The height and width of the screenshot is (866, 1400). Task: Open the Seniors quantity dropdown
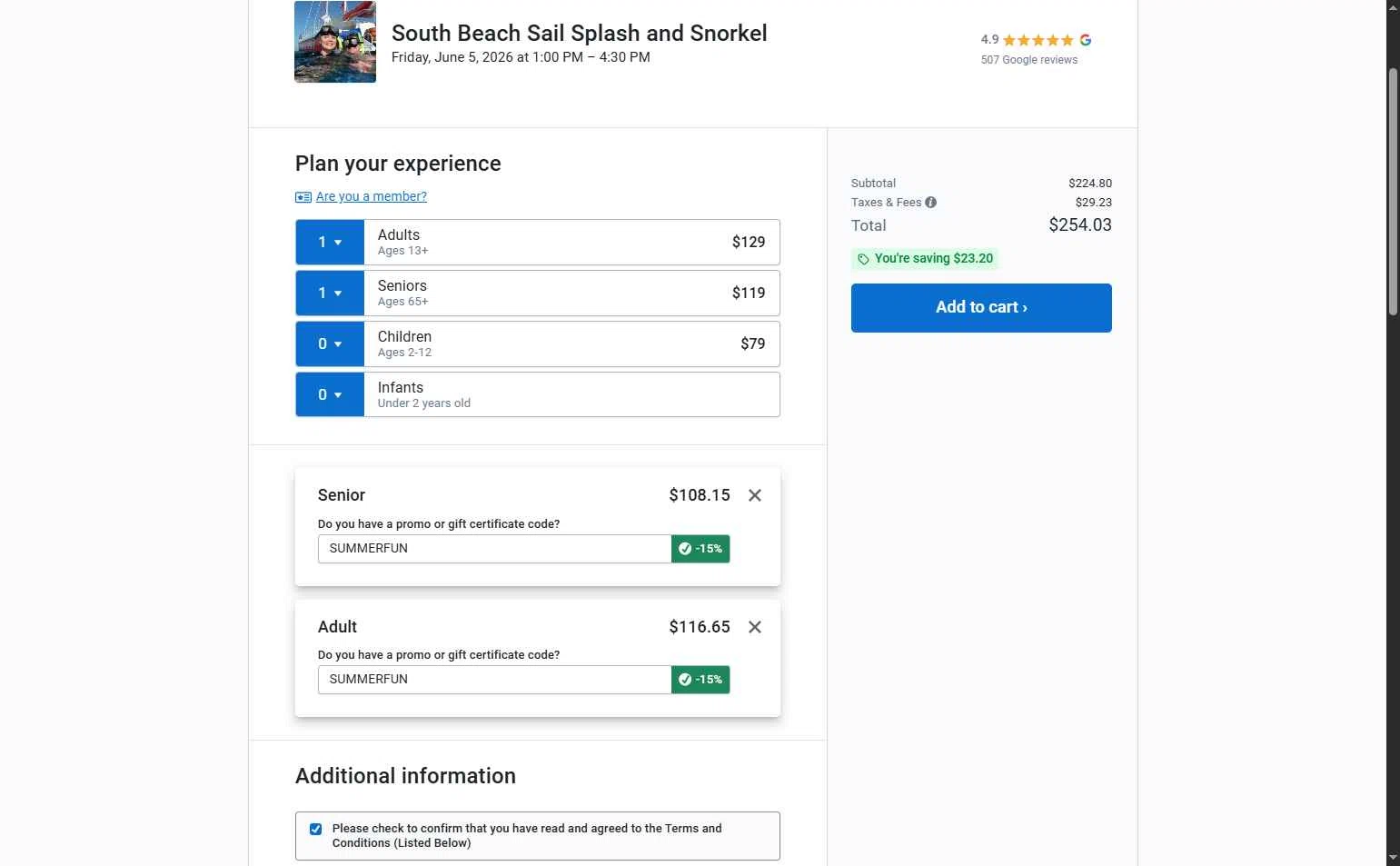(x=330, y=294)
